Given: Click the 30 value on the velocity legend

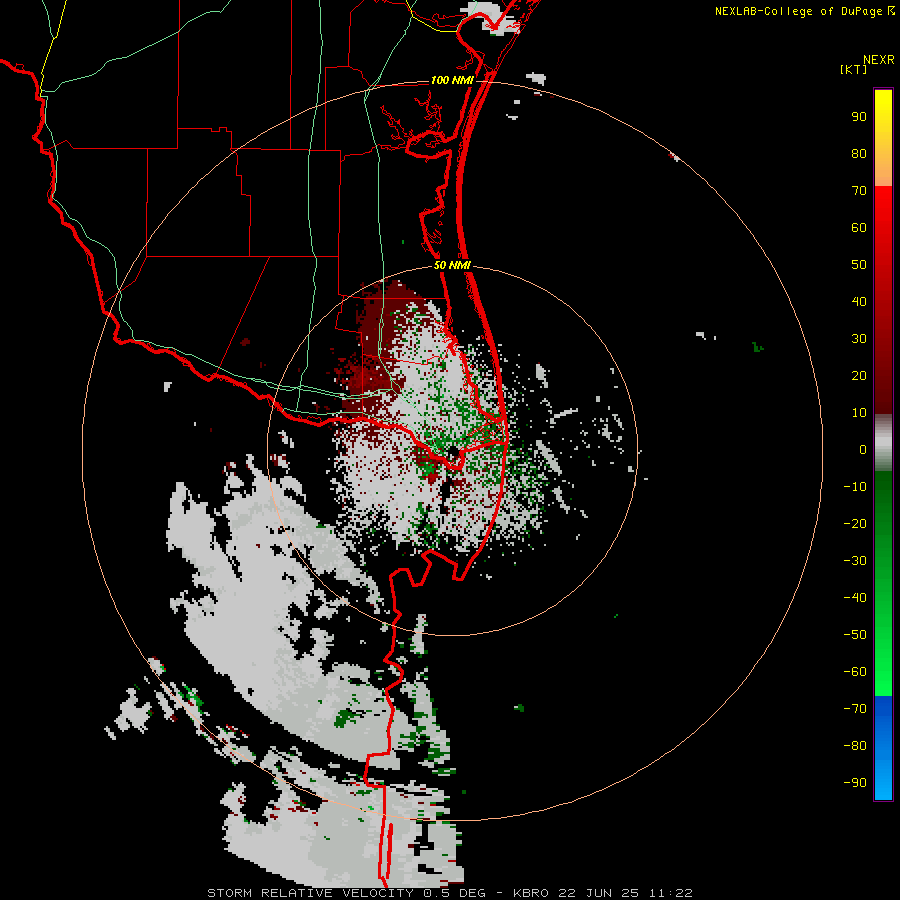Looking at the screenshot, I should 859,339.
